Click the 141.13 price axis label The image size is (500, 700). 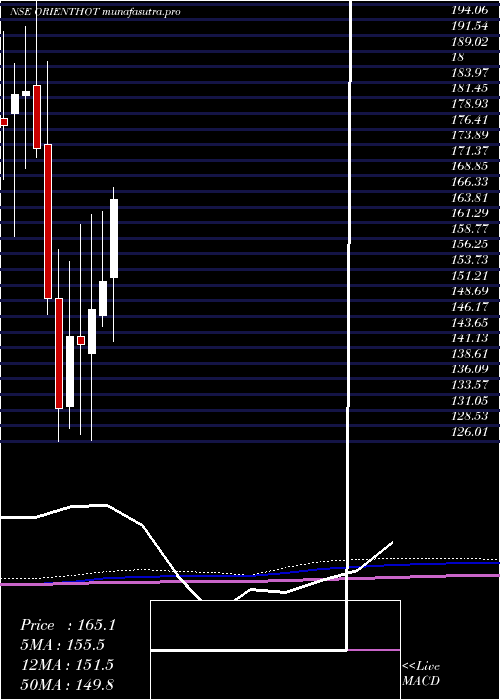pyautogui.click(x=470, y=338)
